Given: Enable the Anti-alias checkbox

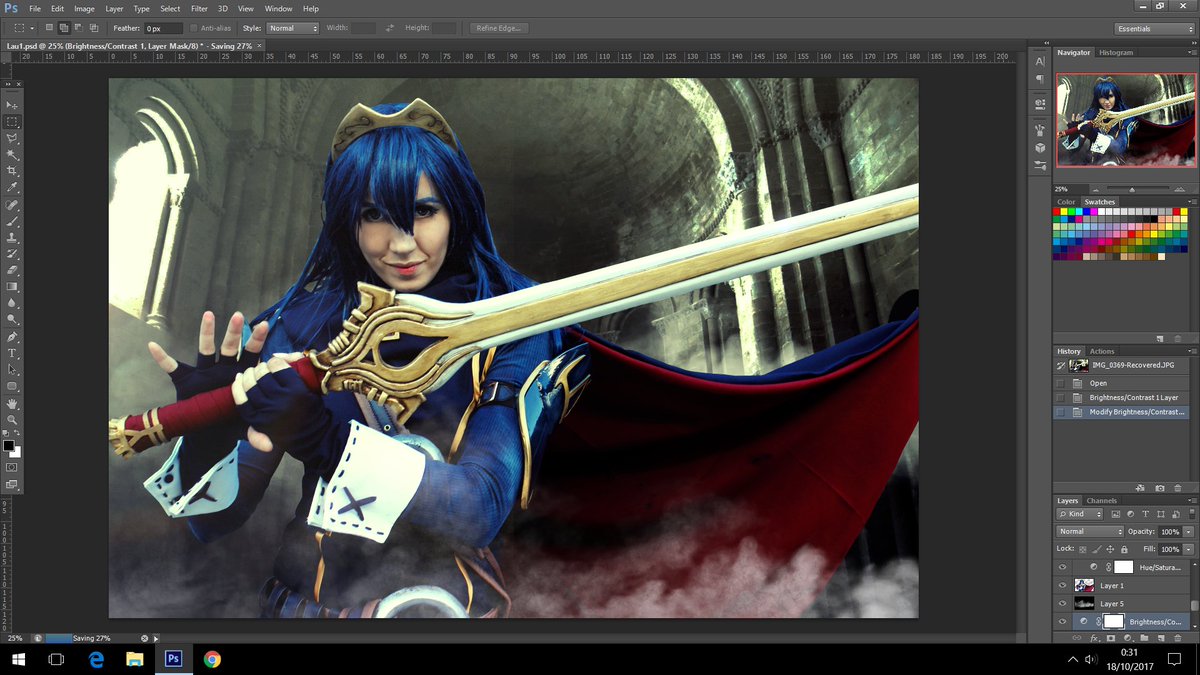Looking at the screenshot, I should coord(194,28).
